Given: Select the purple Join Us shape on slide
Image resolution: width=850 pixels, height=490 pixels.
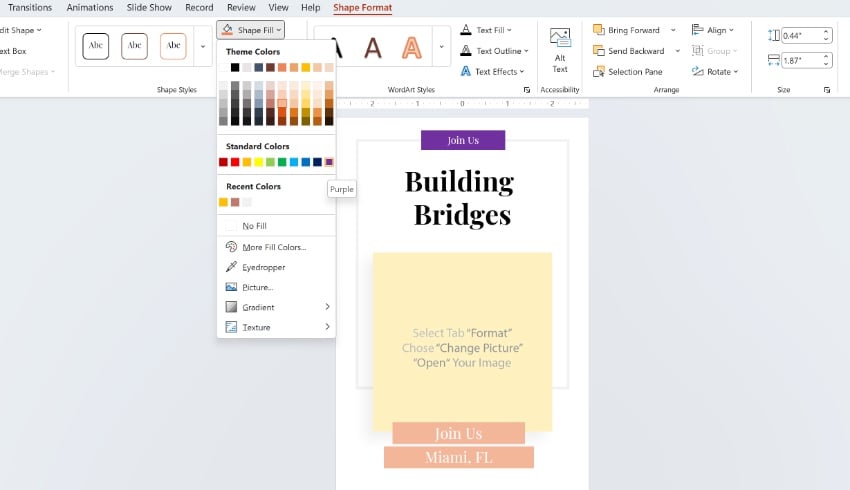Looking at the screenshot, I should pyautogui.click(x=462, y=140).
